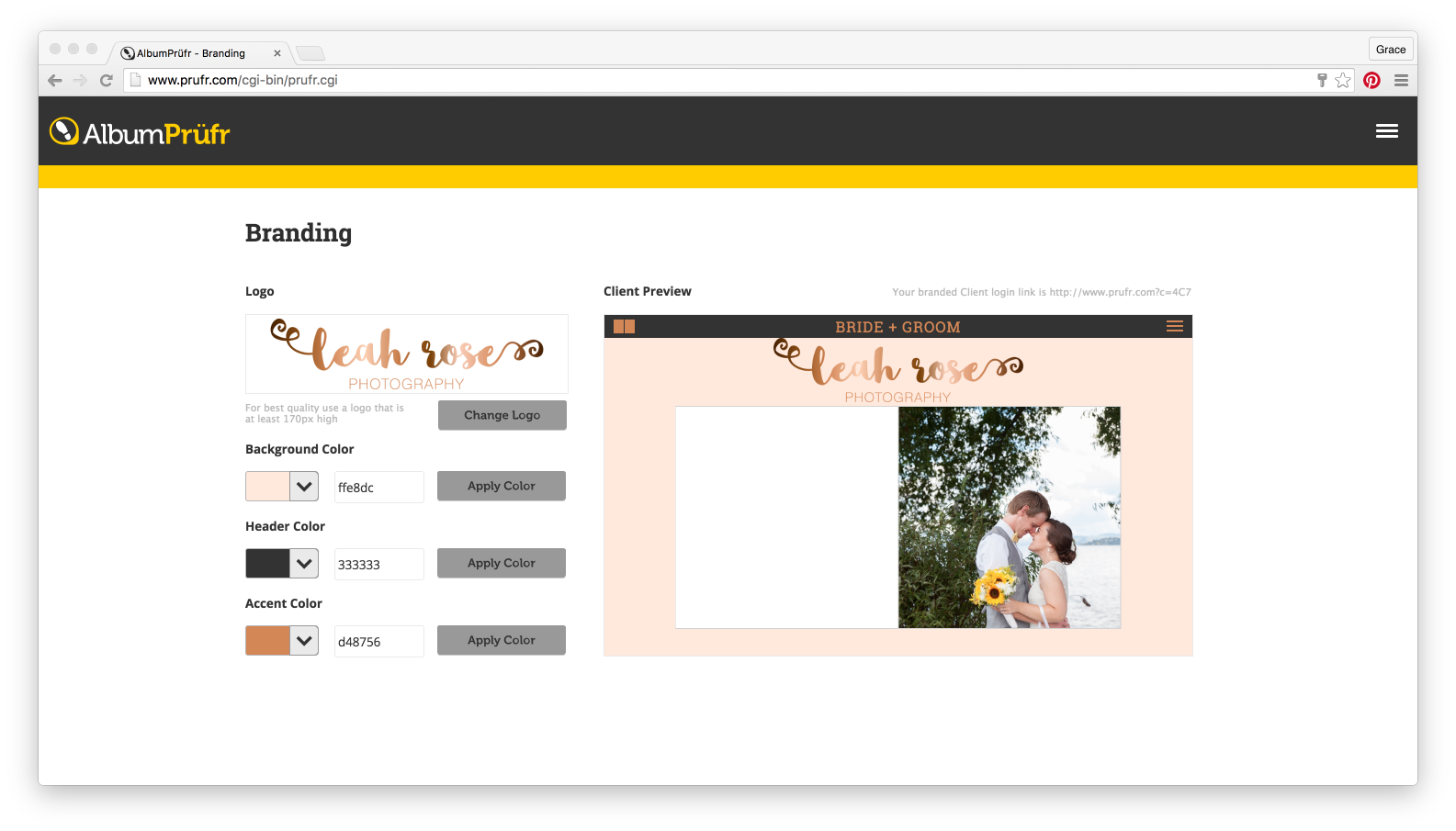Click the 333333 hex input field

pos(378,564)
